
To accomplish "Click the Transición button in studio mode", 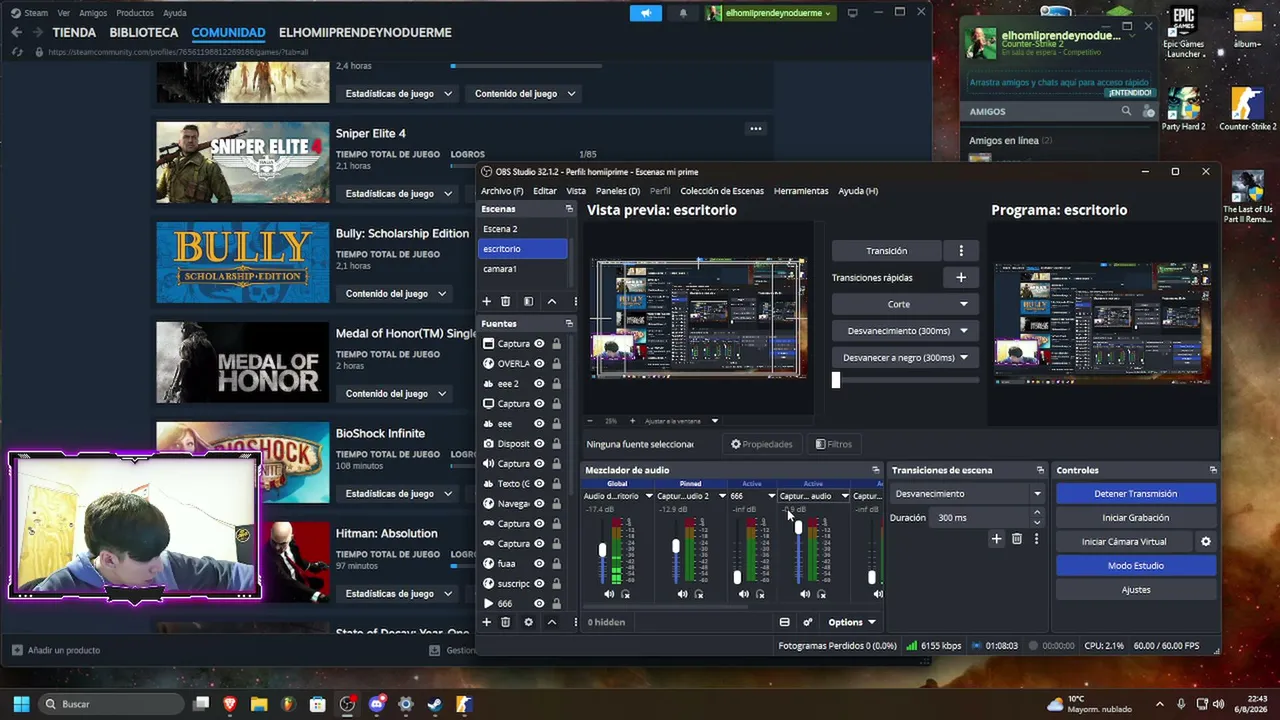I will coord(887,251).
